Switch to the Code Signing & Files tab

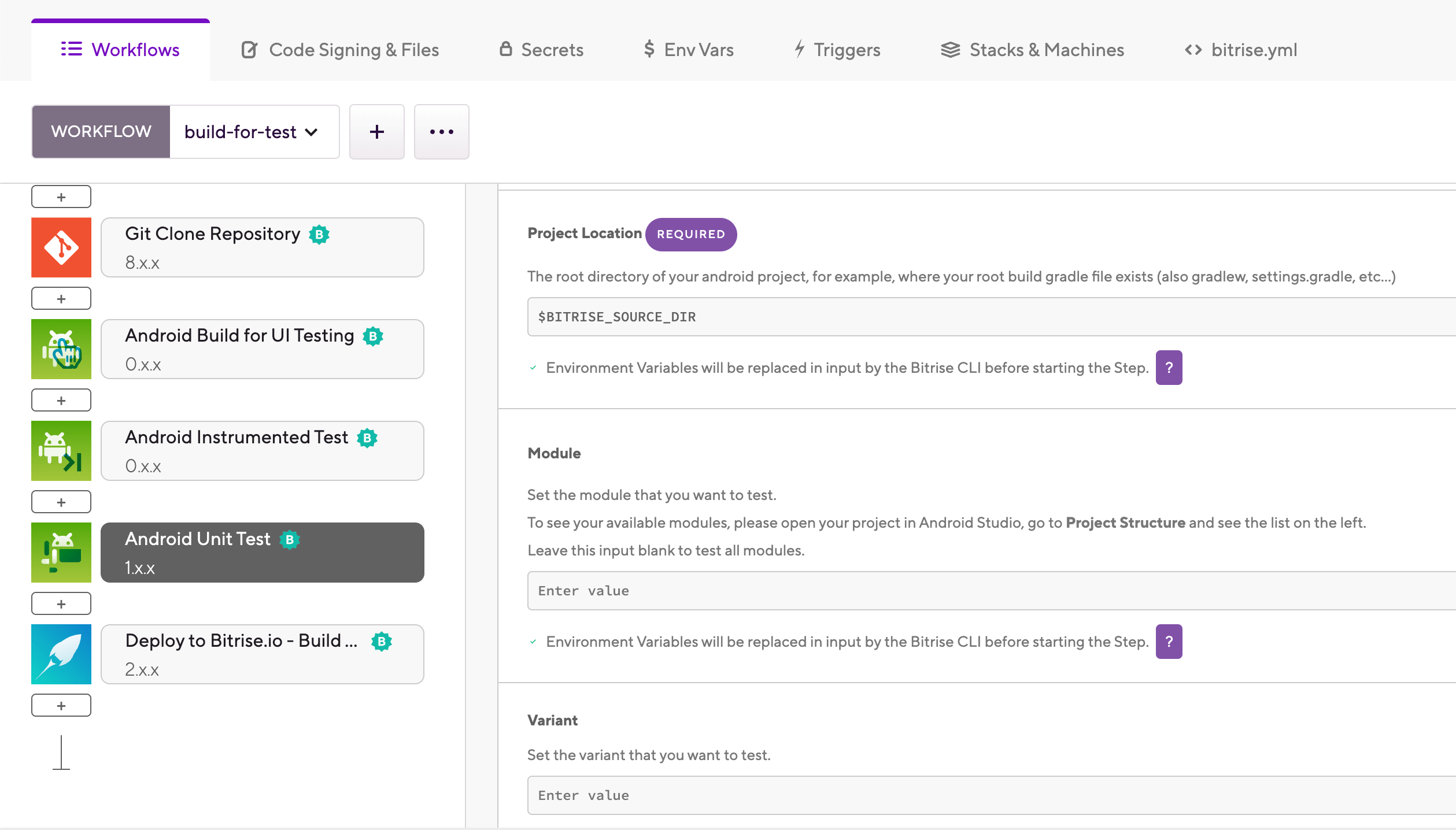(x=340, y=50)
